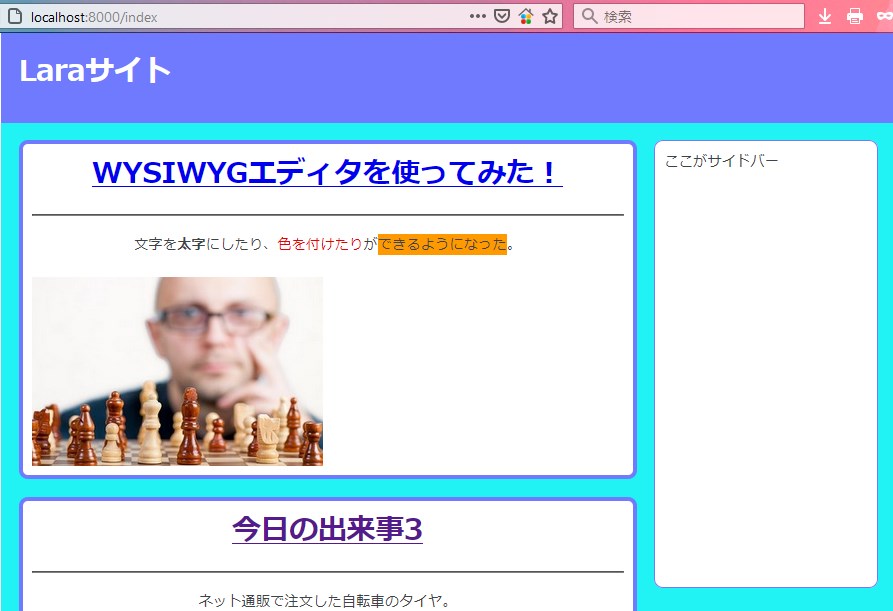Focus the 検索 search field
Viewport: 893px width, 611px height.
coord(700,16)
